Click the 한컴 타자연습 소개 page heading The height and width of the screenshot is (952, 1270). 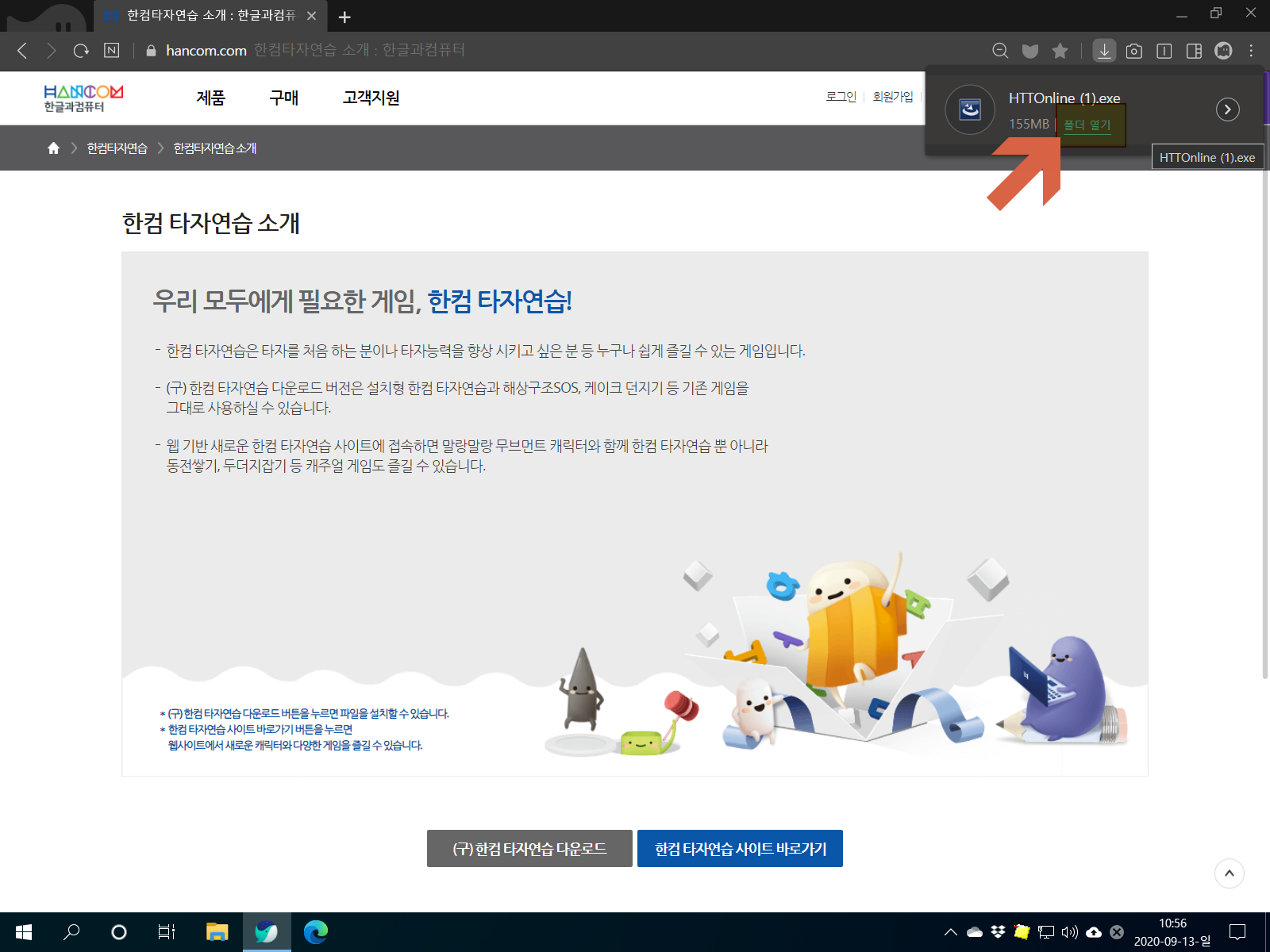[x=211, y=224]
